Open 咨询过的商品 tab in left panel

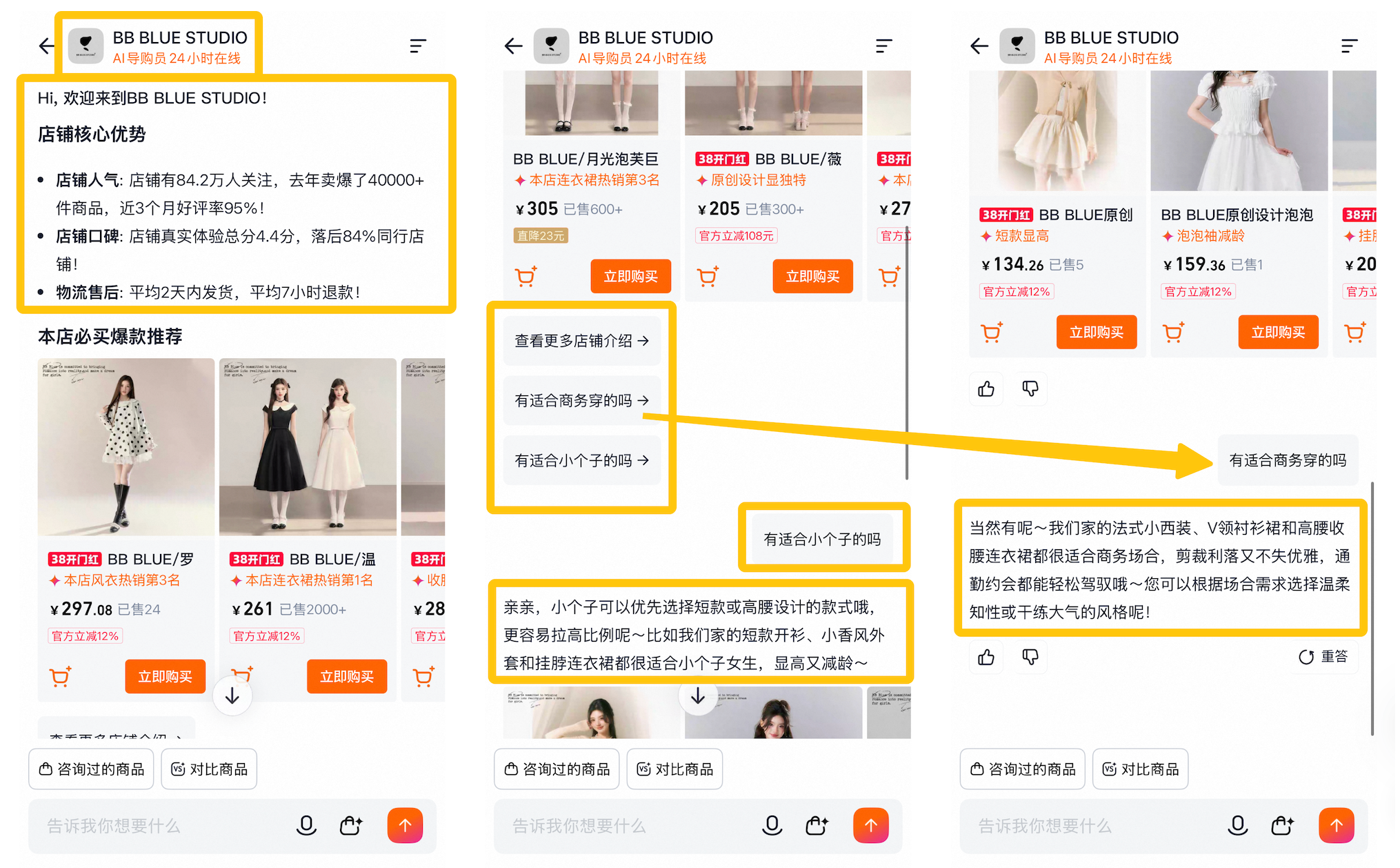tap(92, 769)
